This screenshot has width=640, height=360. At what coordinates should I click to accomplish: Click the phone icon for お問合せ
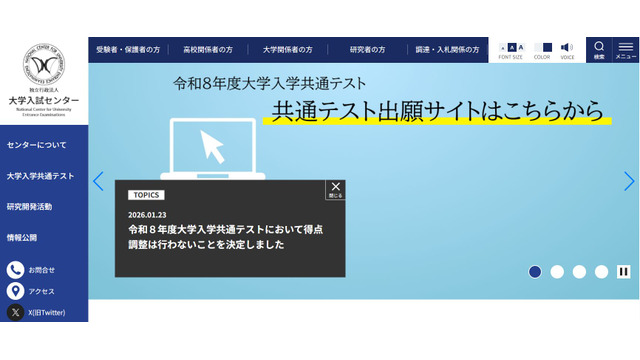16,270
